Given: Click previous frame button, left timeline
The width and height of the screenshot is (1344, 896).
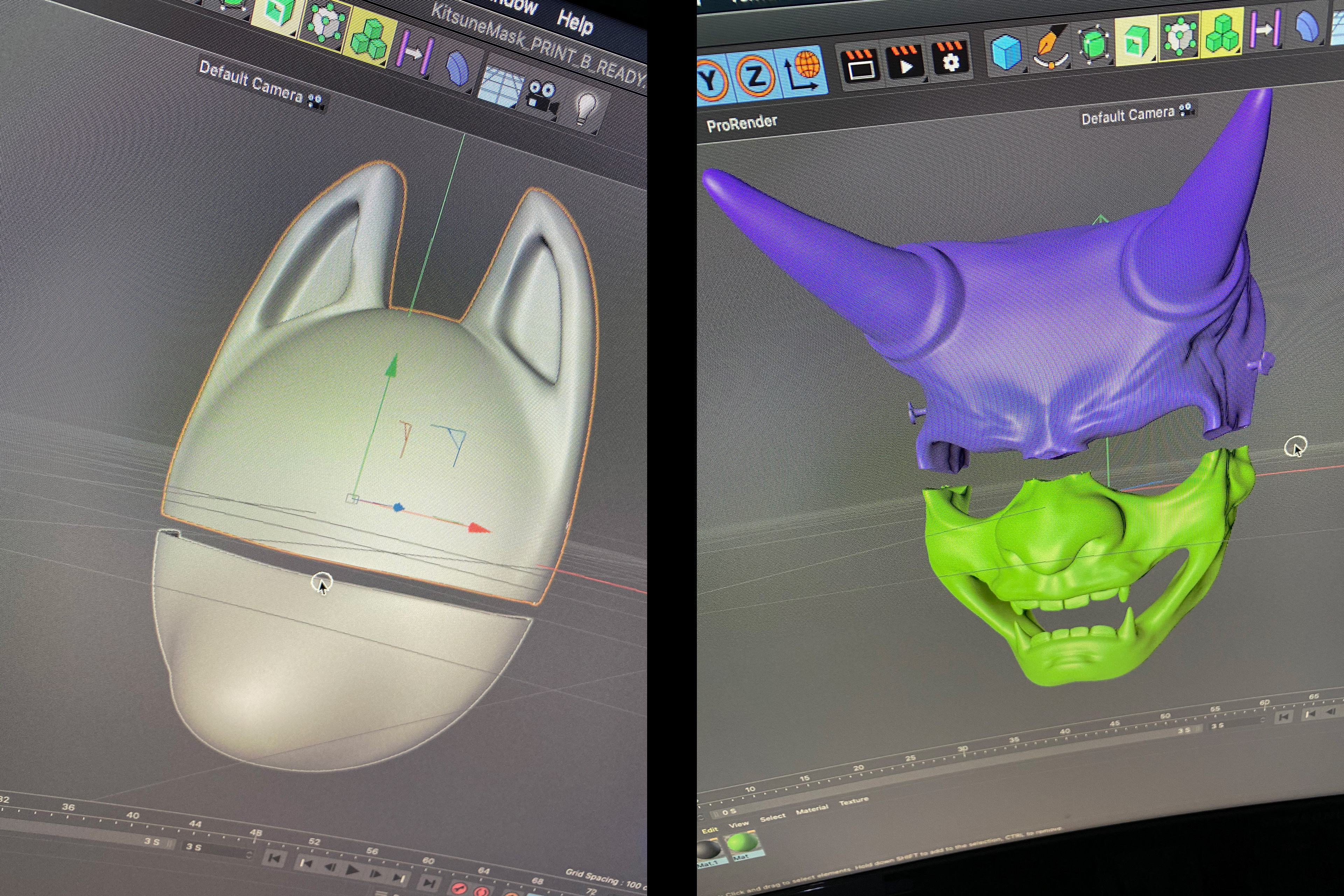Looking at the screenshot, I should coord(330,867).
